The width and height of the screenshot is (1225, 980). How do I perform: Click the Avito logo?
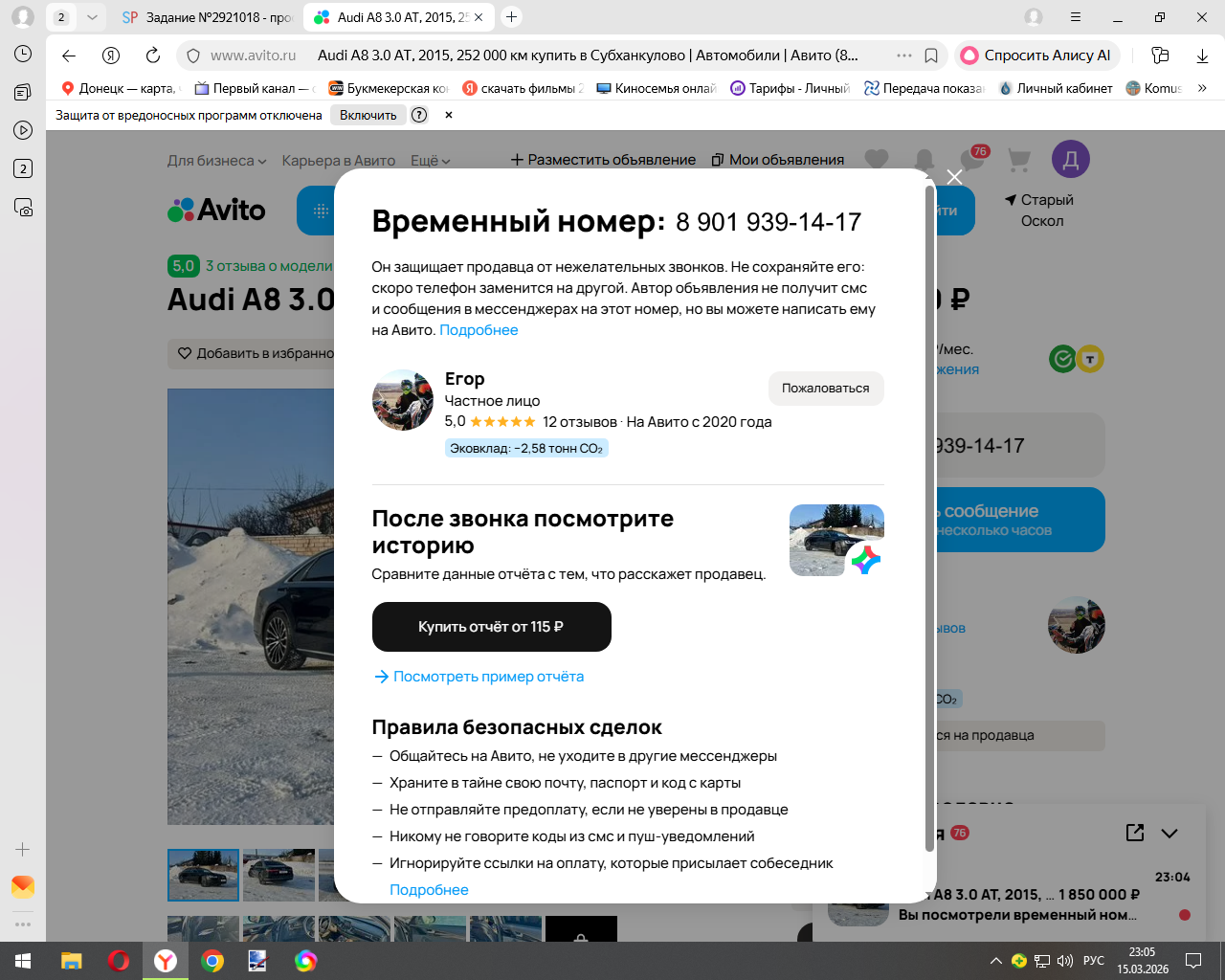point(216,211)
